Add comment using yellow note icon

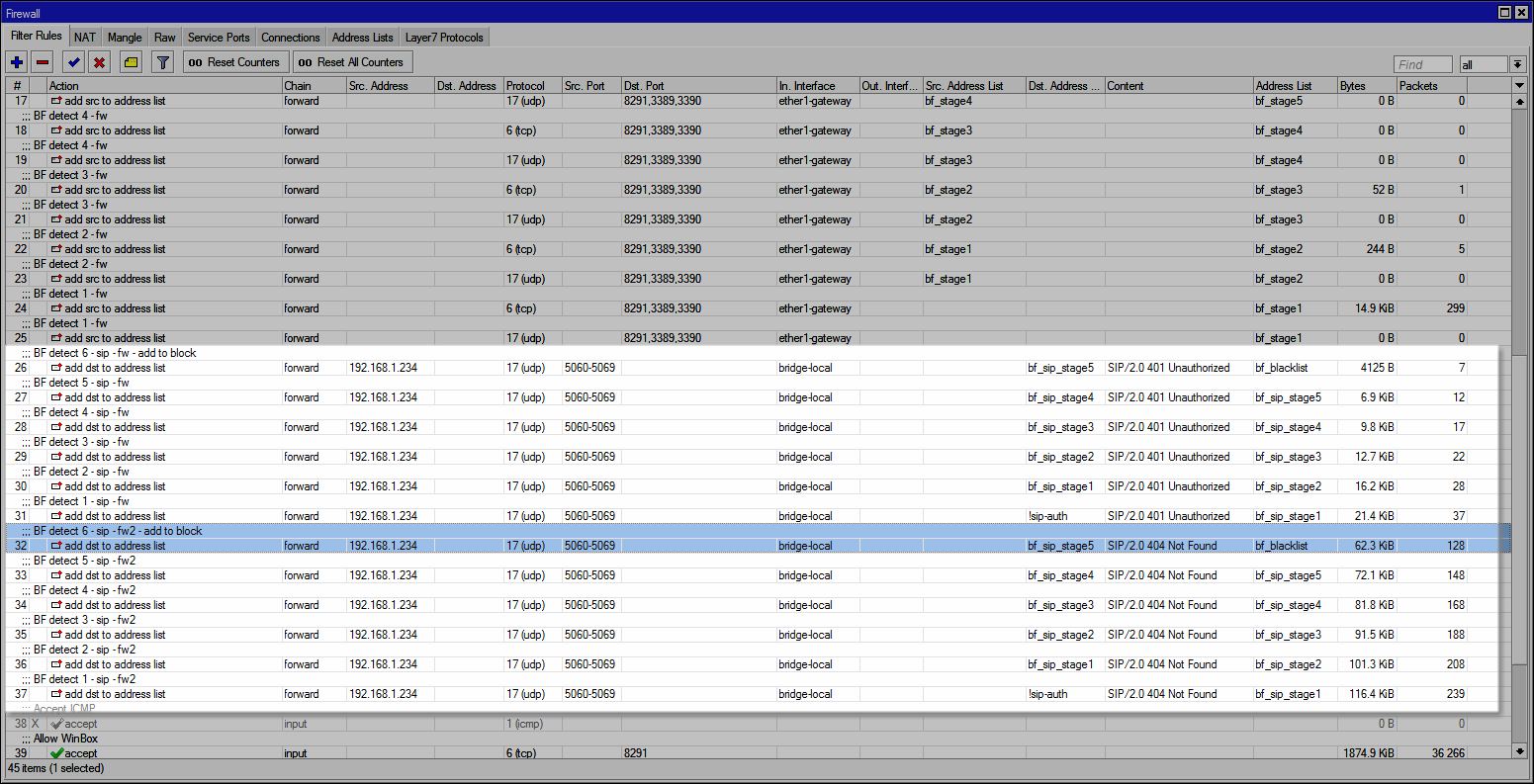tap(131, 62)
